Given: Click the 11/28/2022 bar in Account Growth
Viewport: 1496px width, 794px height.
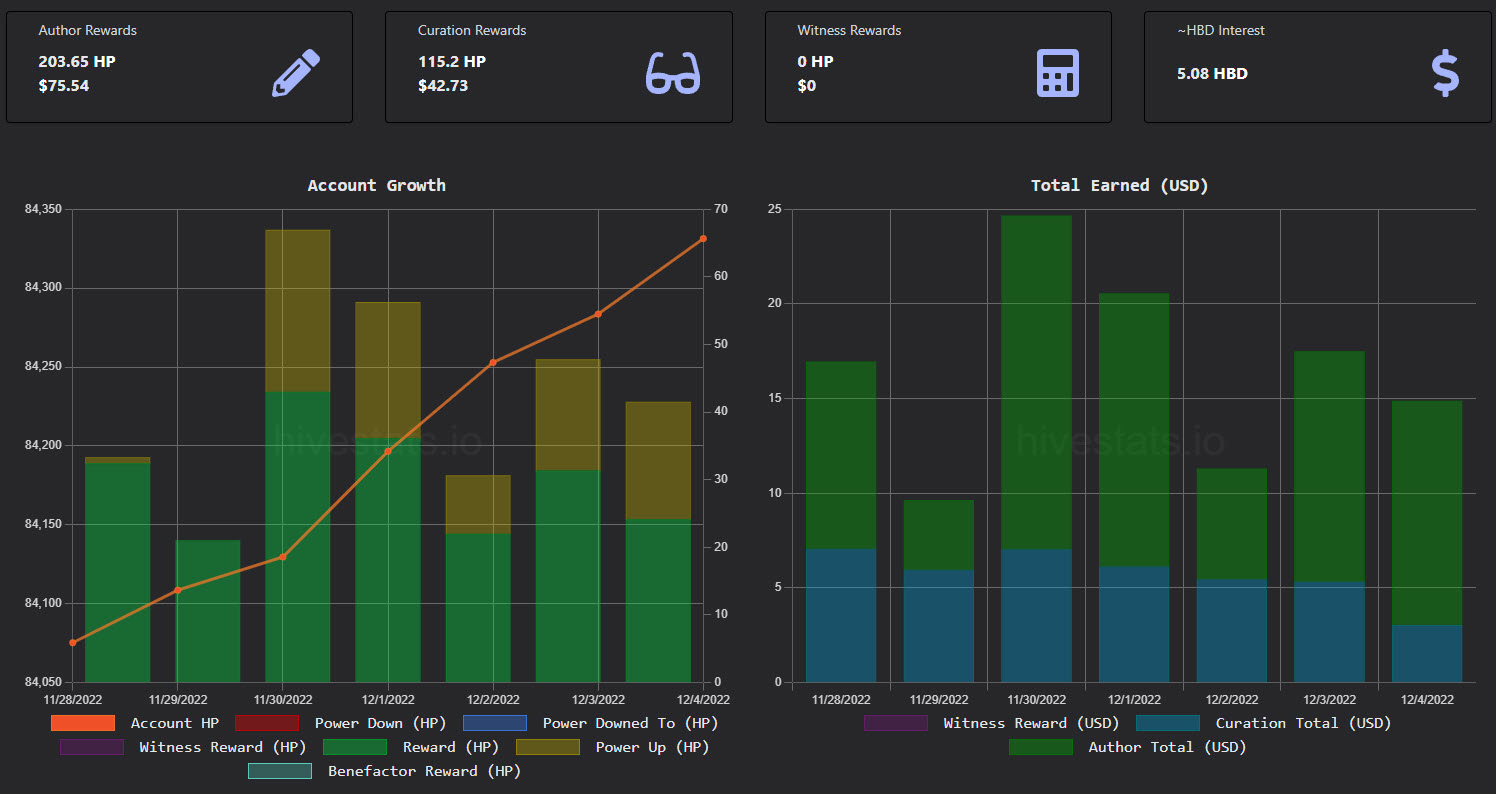Looking at the screenshot, I should [118, 570].
